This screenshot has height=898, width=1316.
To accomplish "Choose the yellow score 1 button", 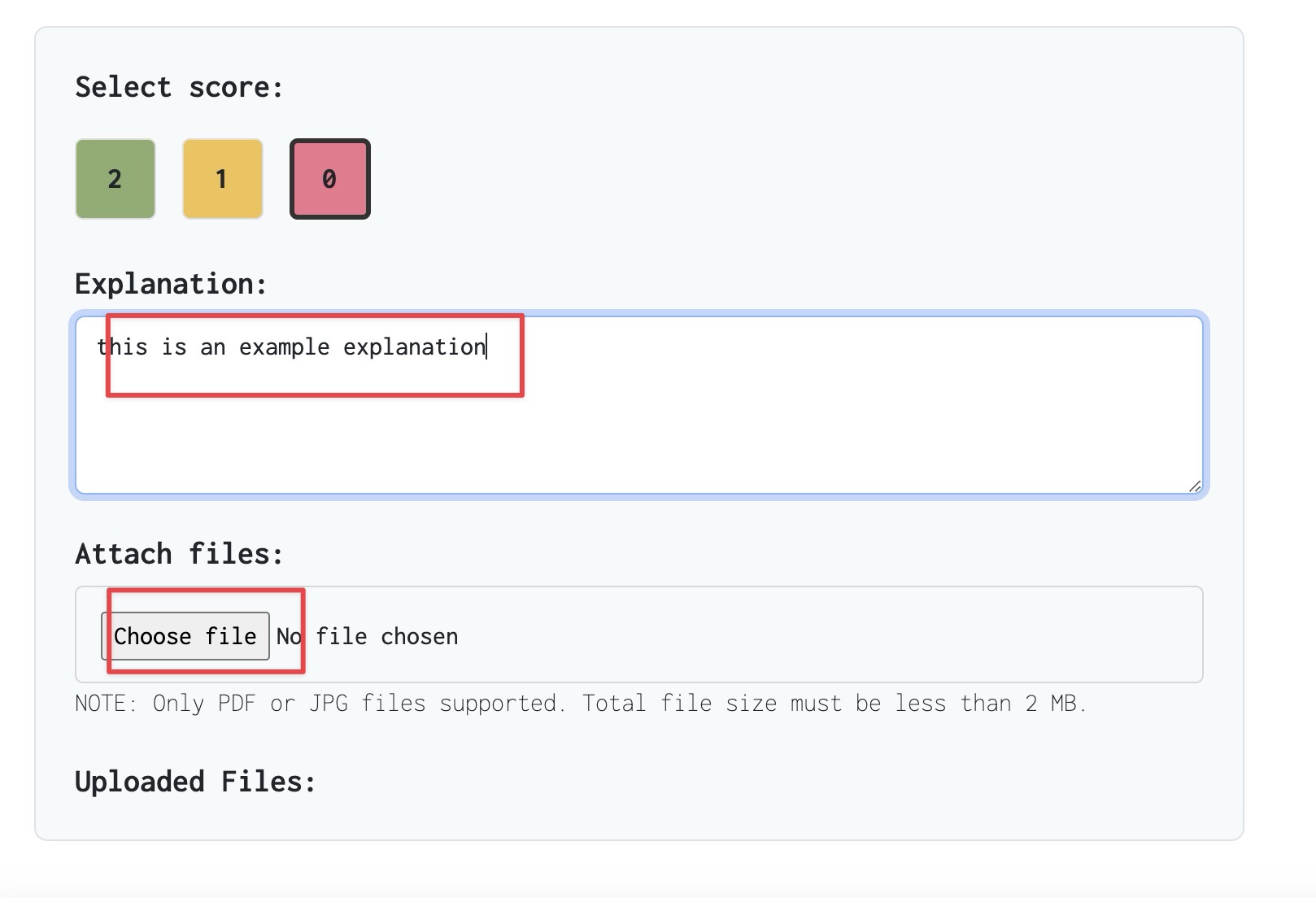I will click(222, 179).
